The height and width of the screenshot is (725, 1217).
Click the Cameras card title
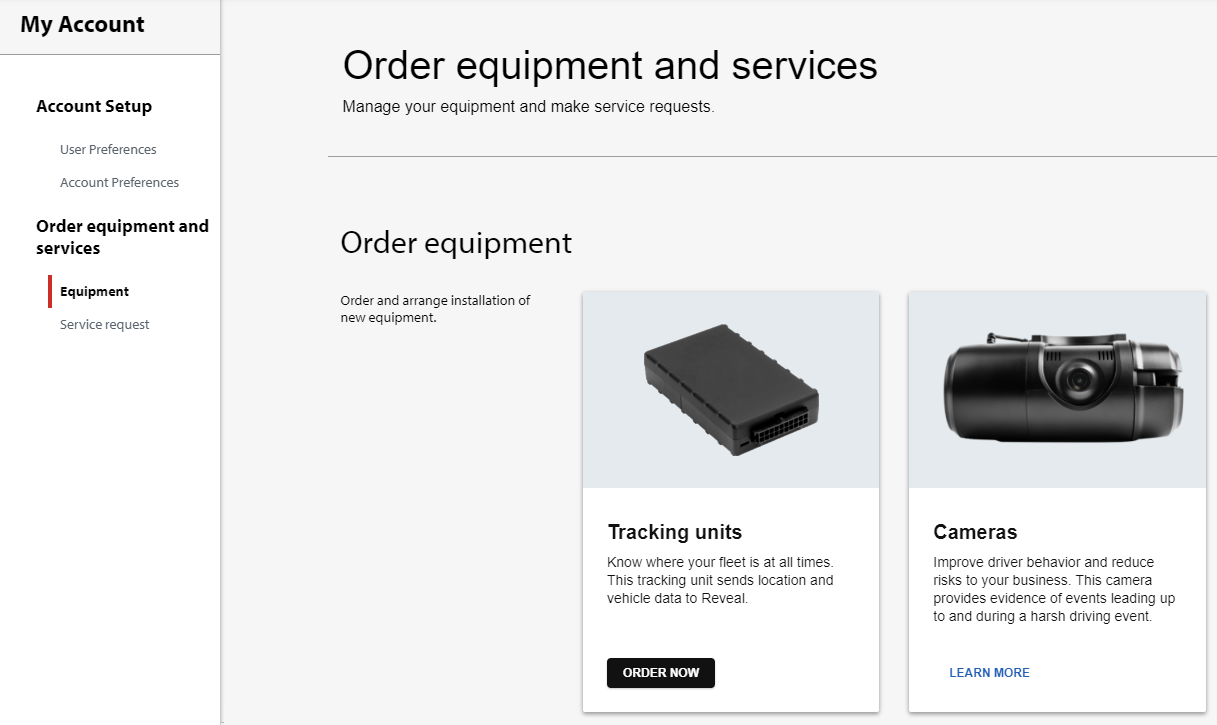pos(975,532)
